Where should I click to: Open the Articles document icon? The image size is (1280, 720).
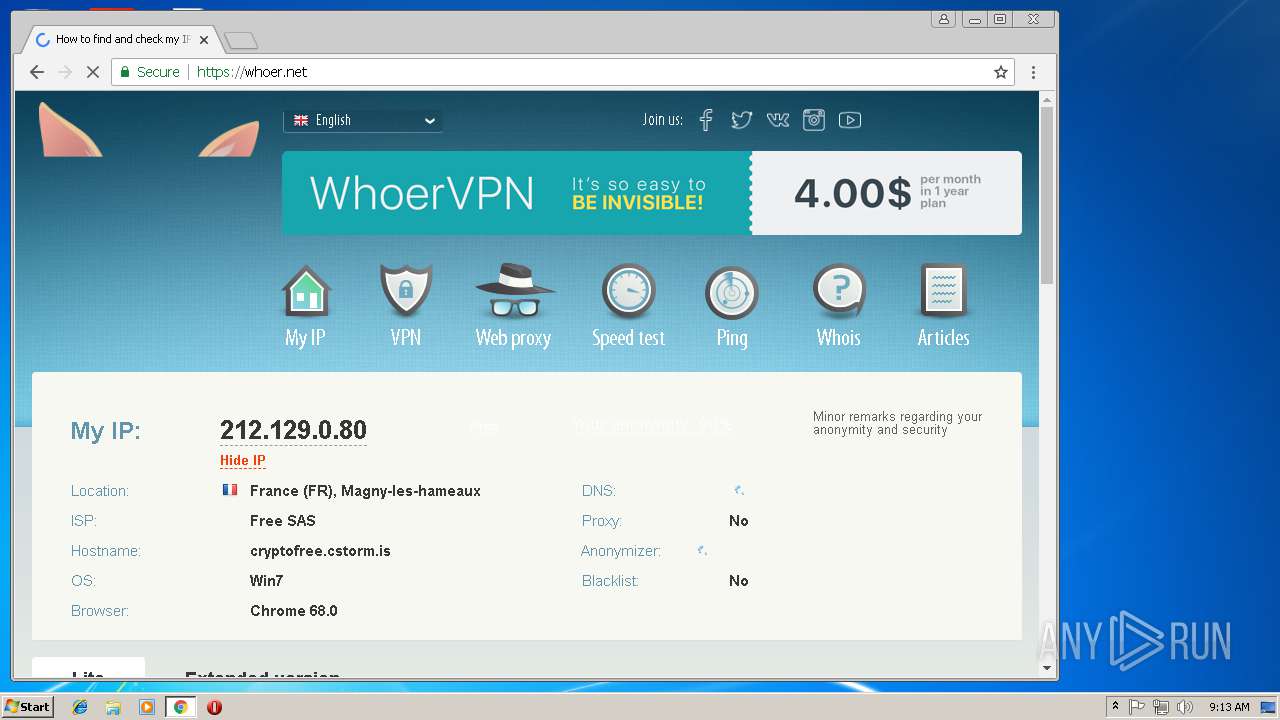tap(943, 292)
